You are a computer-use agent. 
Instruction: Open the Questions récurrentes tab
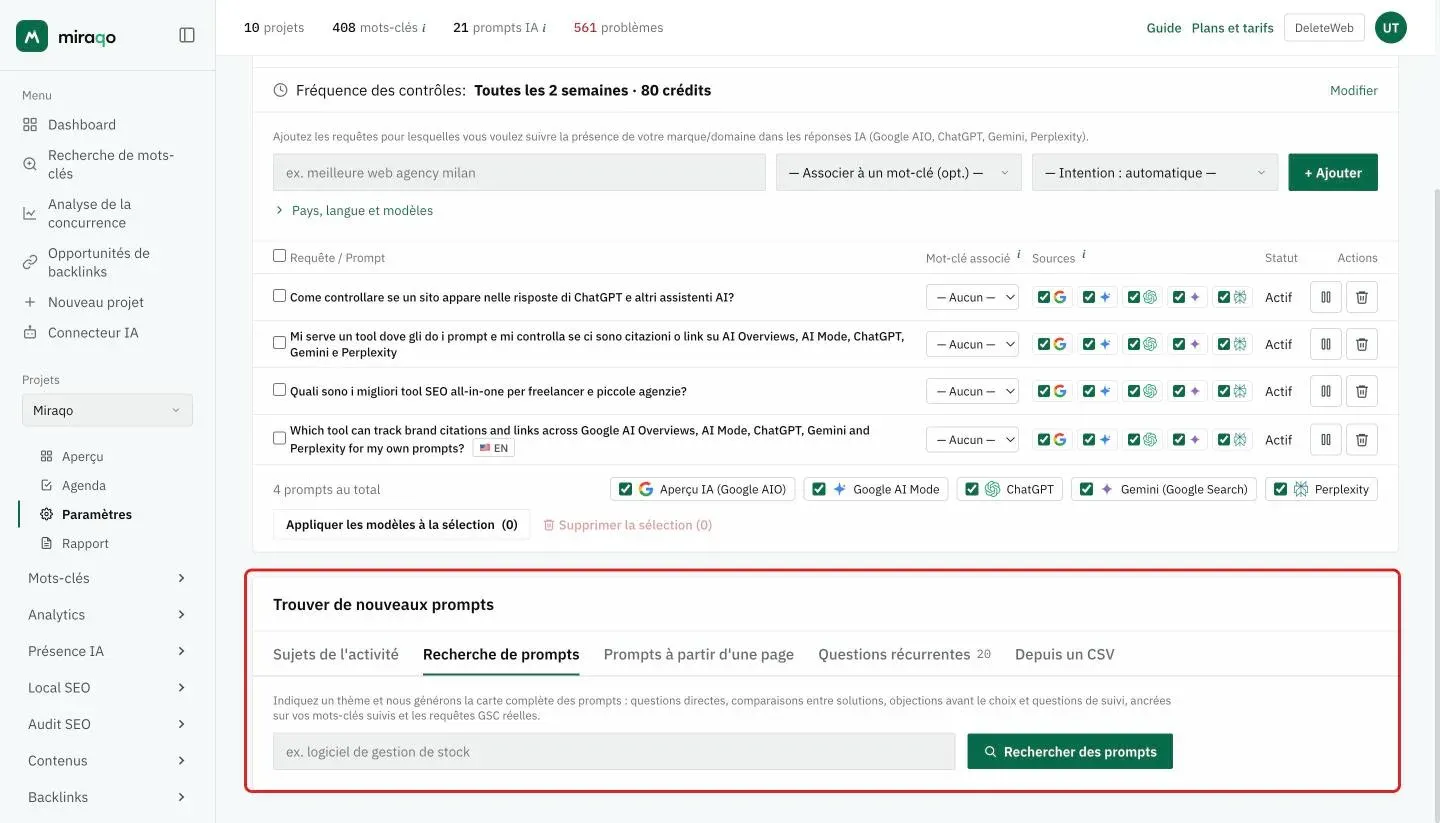click(904, 654)
